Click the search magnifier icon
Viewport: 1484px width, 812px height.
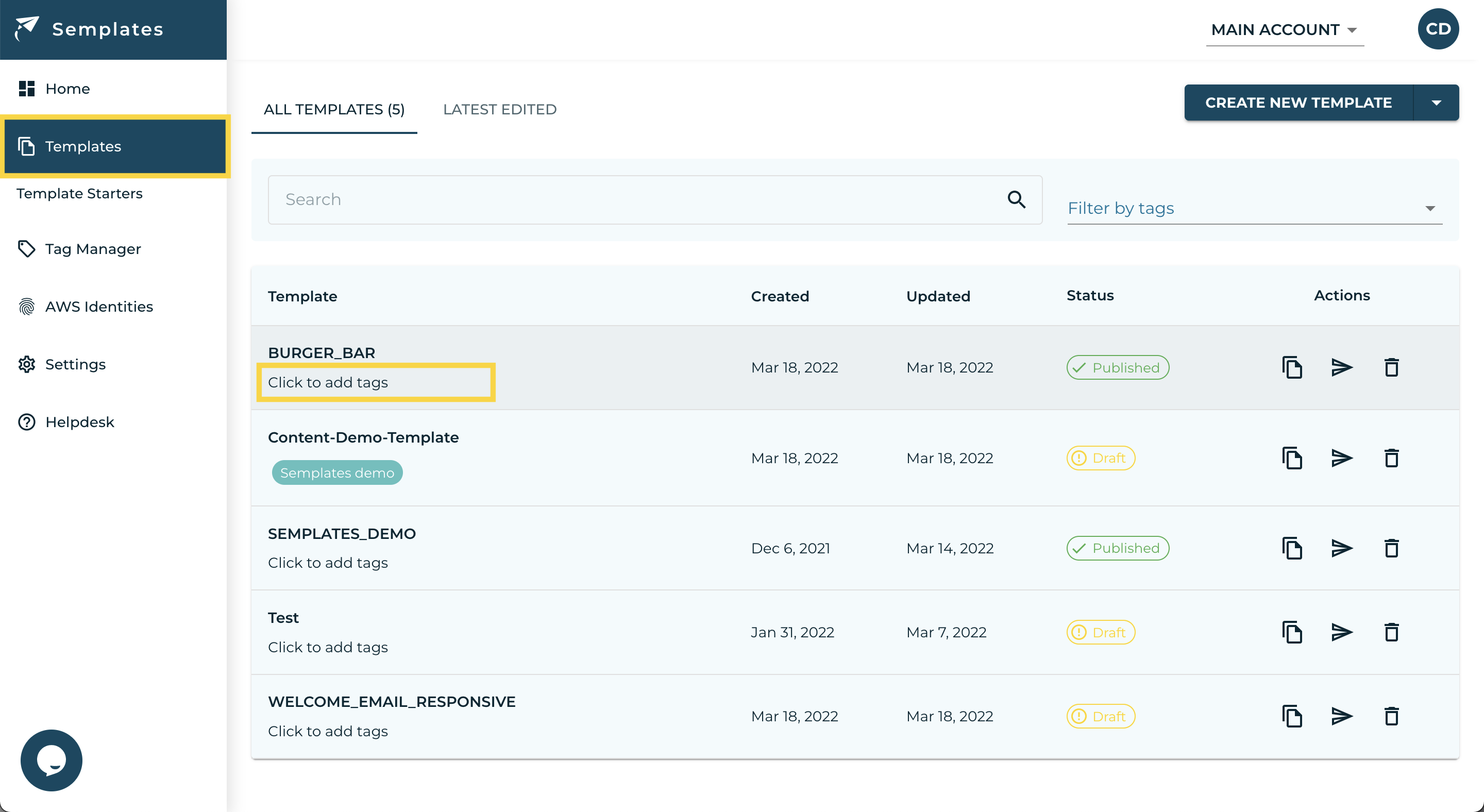tap(1016, 200)
